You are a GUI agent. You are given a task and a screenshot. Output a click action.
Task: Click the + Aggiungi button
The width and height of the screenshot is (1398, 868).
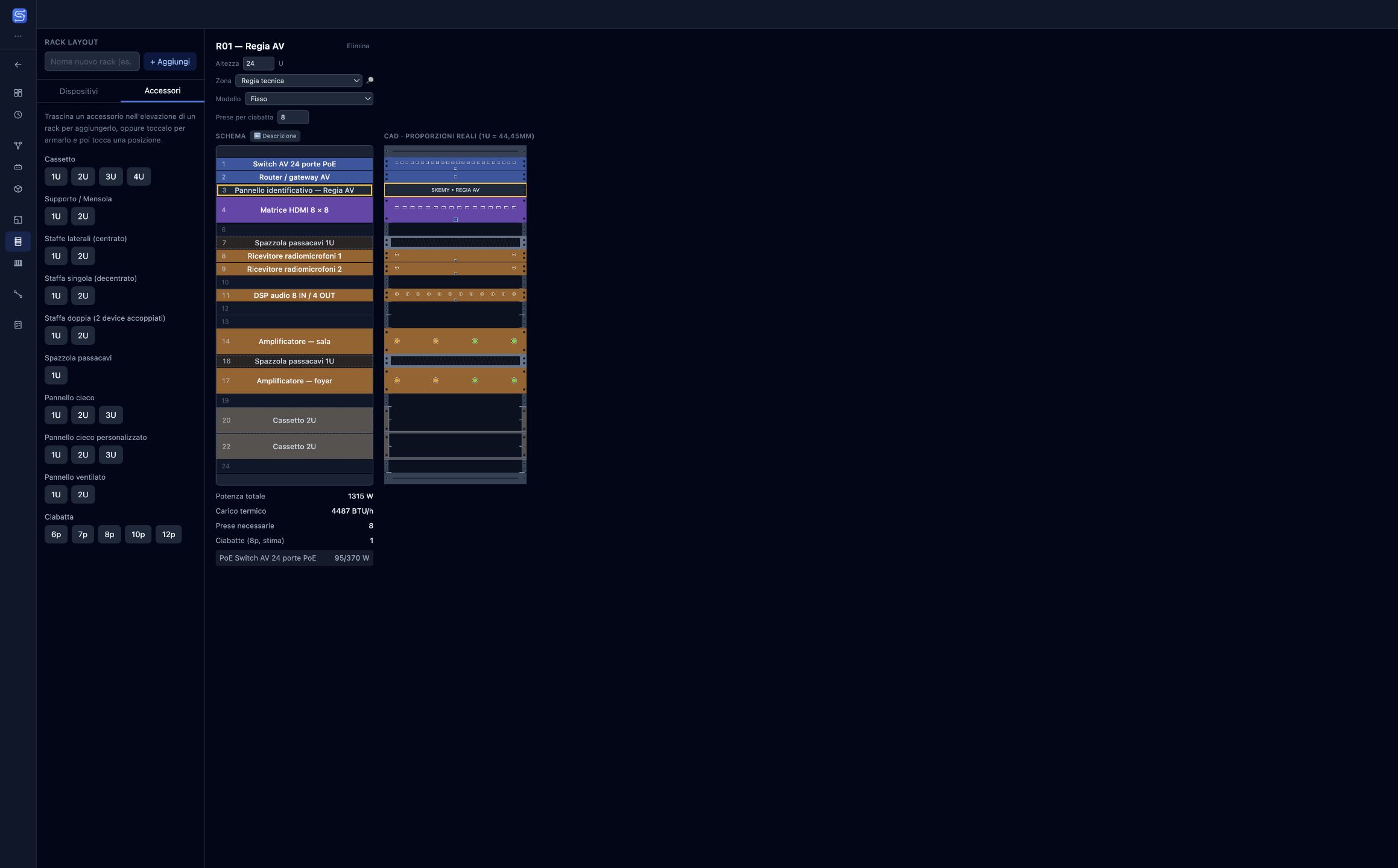(169, 61)
